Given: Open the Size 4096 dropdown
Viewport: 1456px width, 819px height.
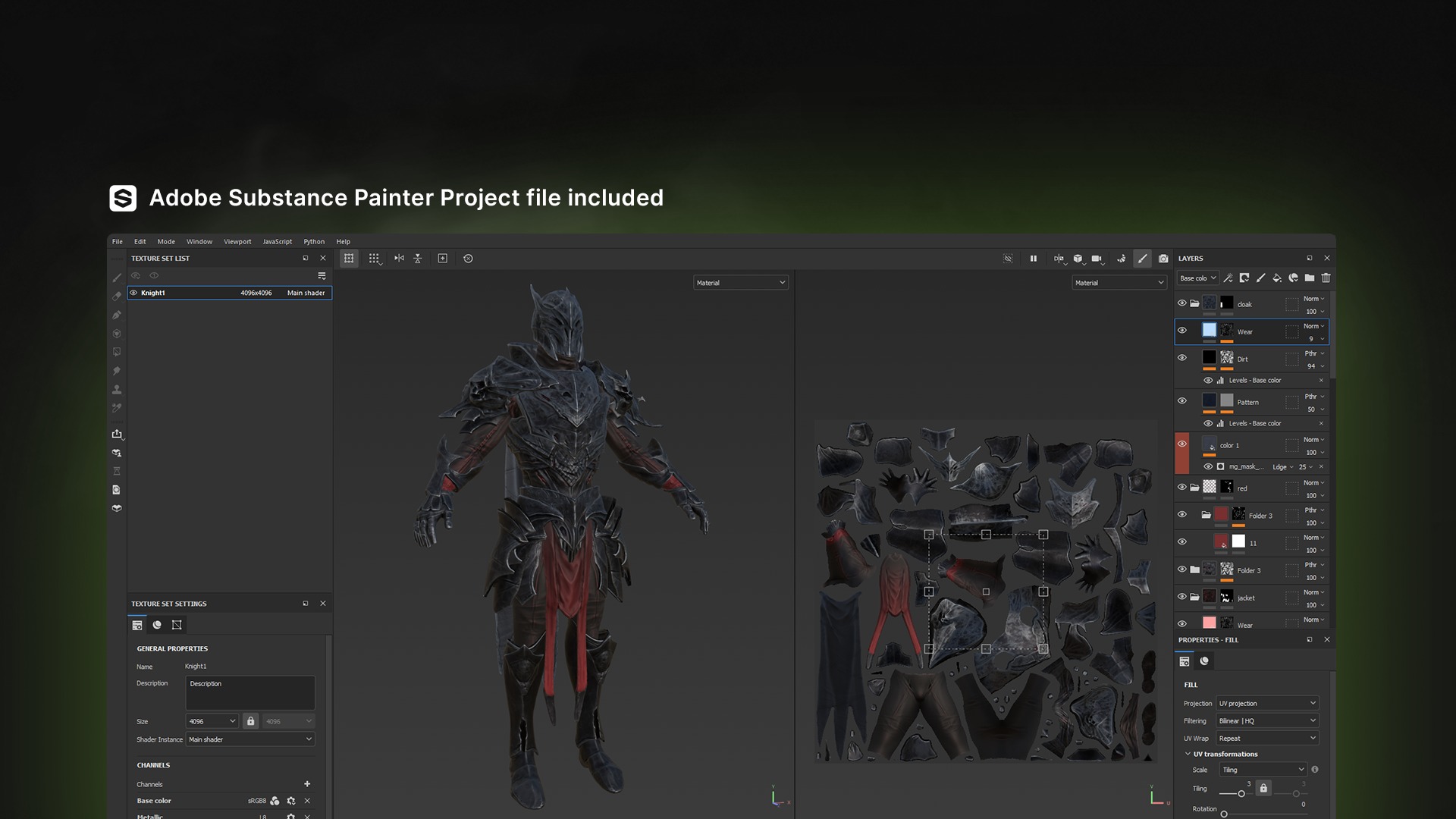Looking at the screenshot, I should pos(212,721).
